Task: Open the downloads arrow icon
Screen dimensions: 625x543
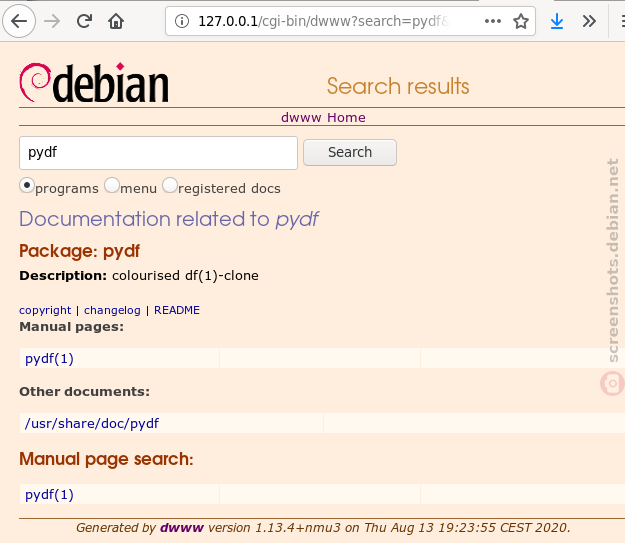Action: 556,21
